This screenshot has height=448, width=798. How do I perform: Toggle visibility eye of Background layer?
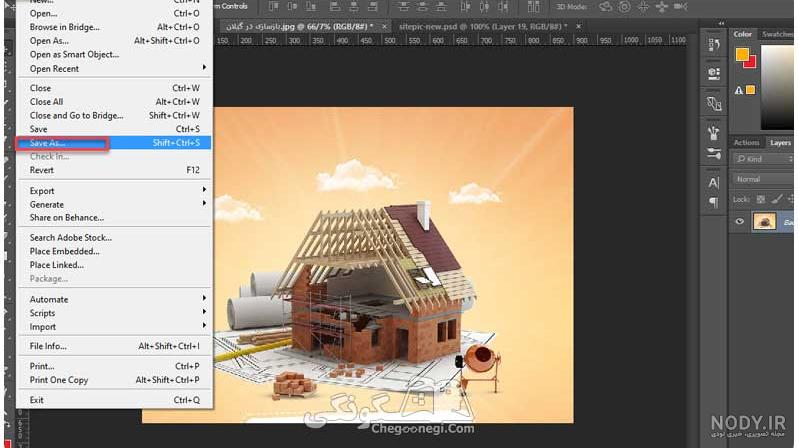tap(739, 221)
